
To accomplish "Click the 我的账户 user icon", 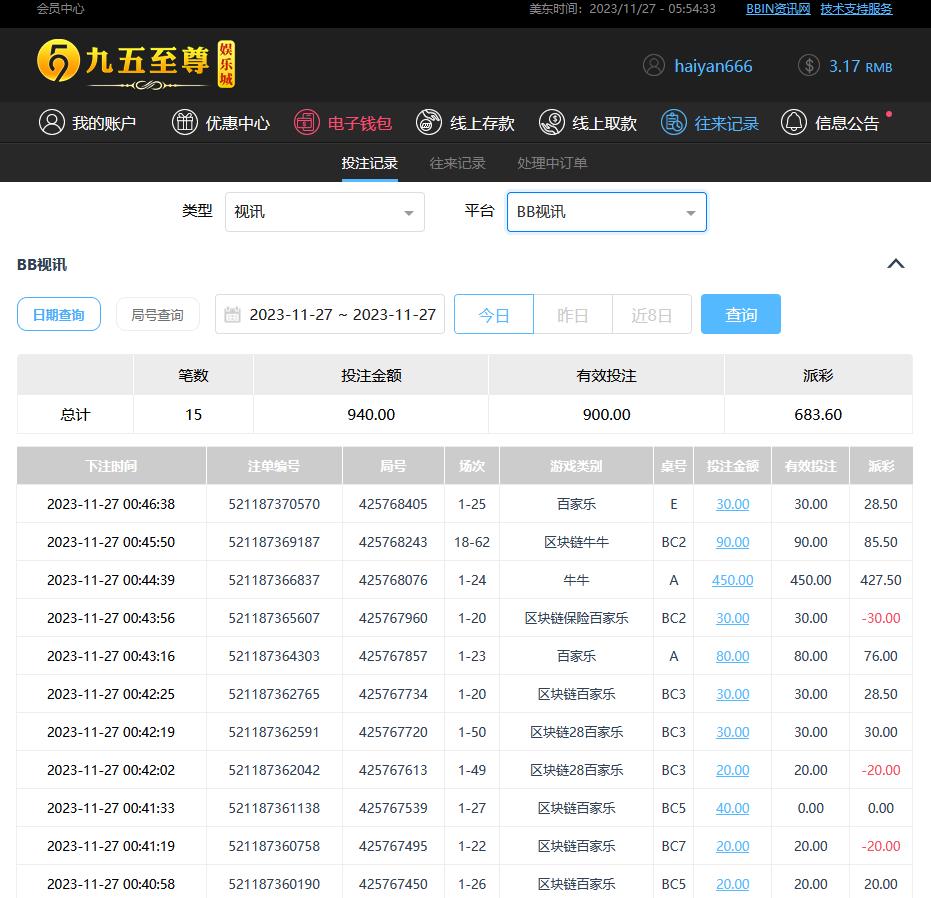I will [x=51, y=123].
